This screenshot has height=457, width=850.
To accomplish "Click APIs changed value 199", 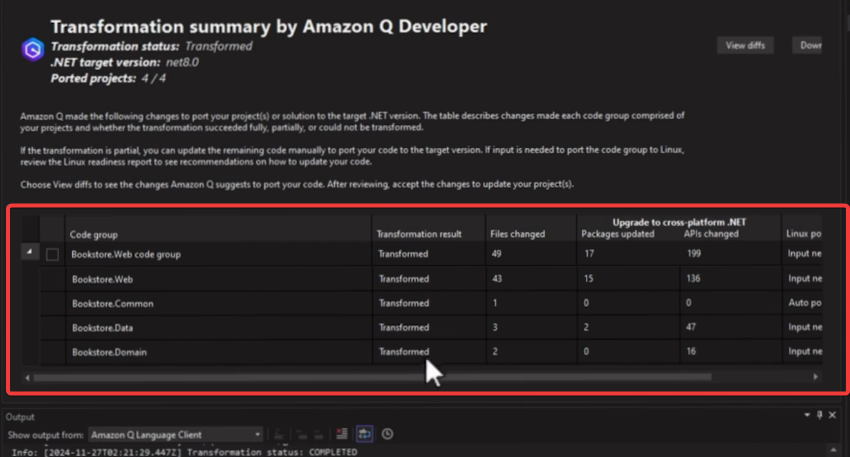I will click(x=694, y=254).
